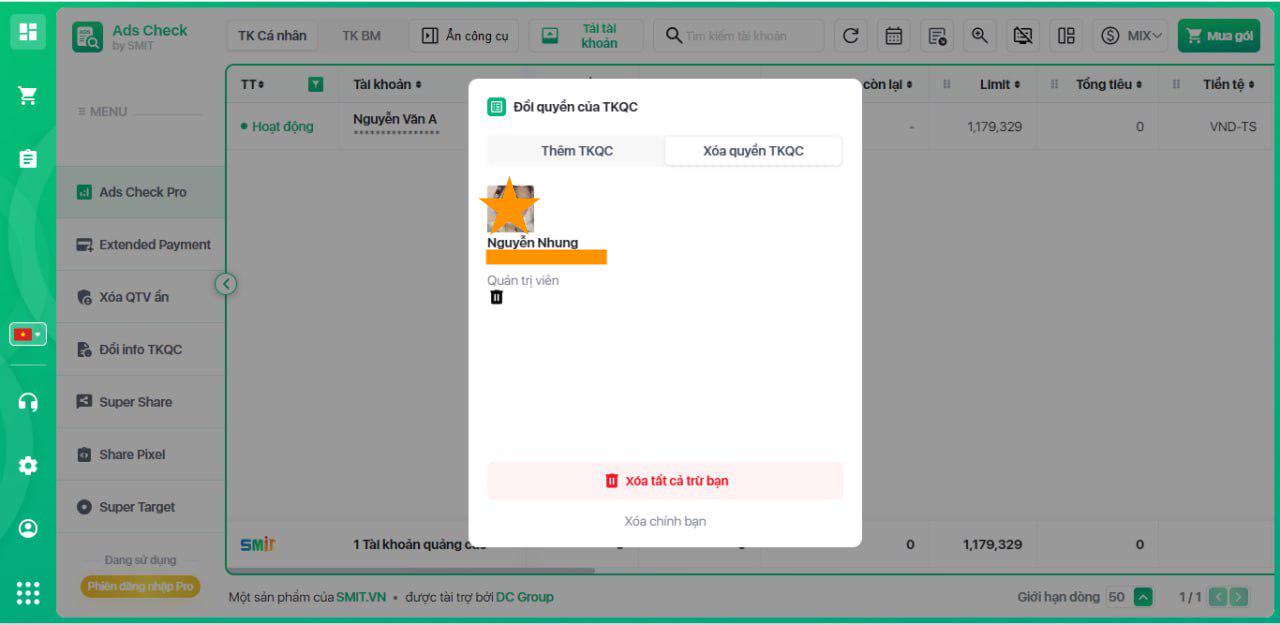Collapse the sidebar menu with the chevron
The image size is (1280, 625).
point(226,284)
